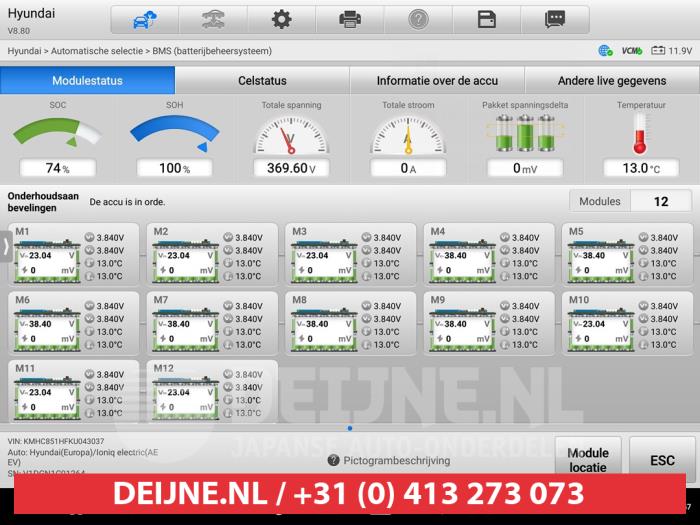
Task: Click the printer icon
Action: pyautogui.click(x=350, y=19)
